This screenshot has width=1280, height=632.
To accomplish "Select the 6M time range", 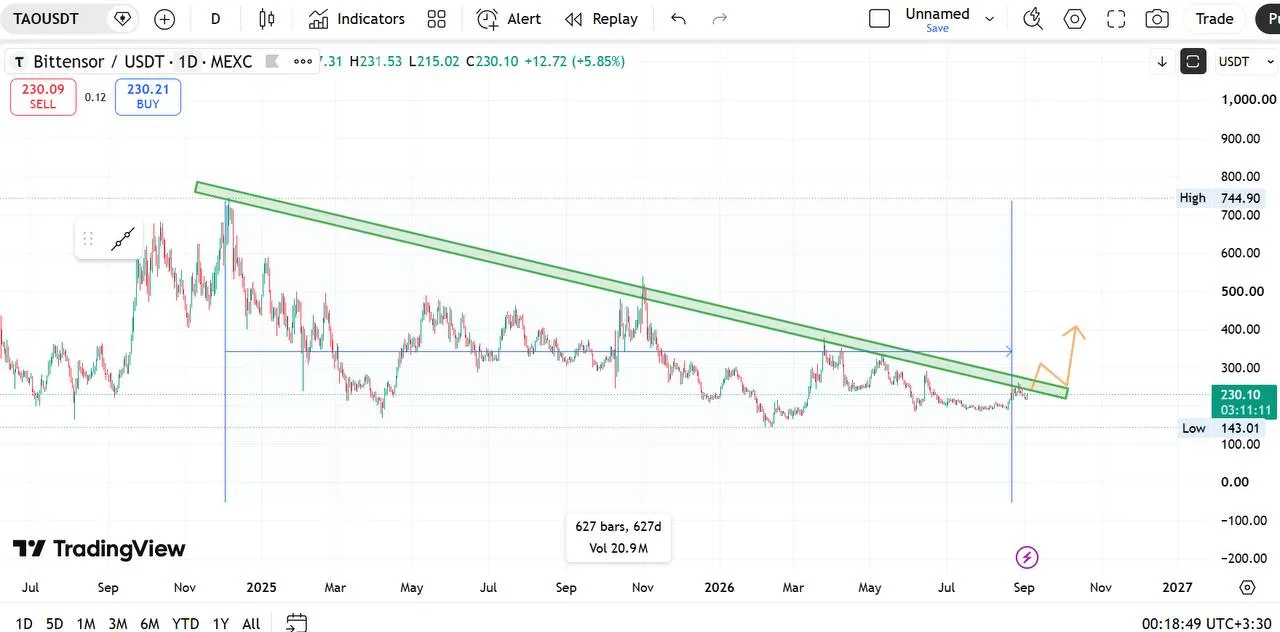I will coord(150,623).
